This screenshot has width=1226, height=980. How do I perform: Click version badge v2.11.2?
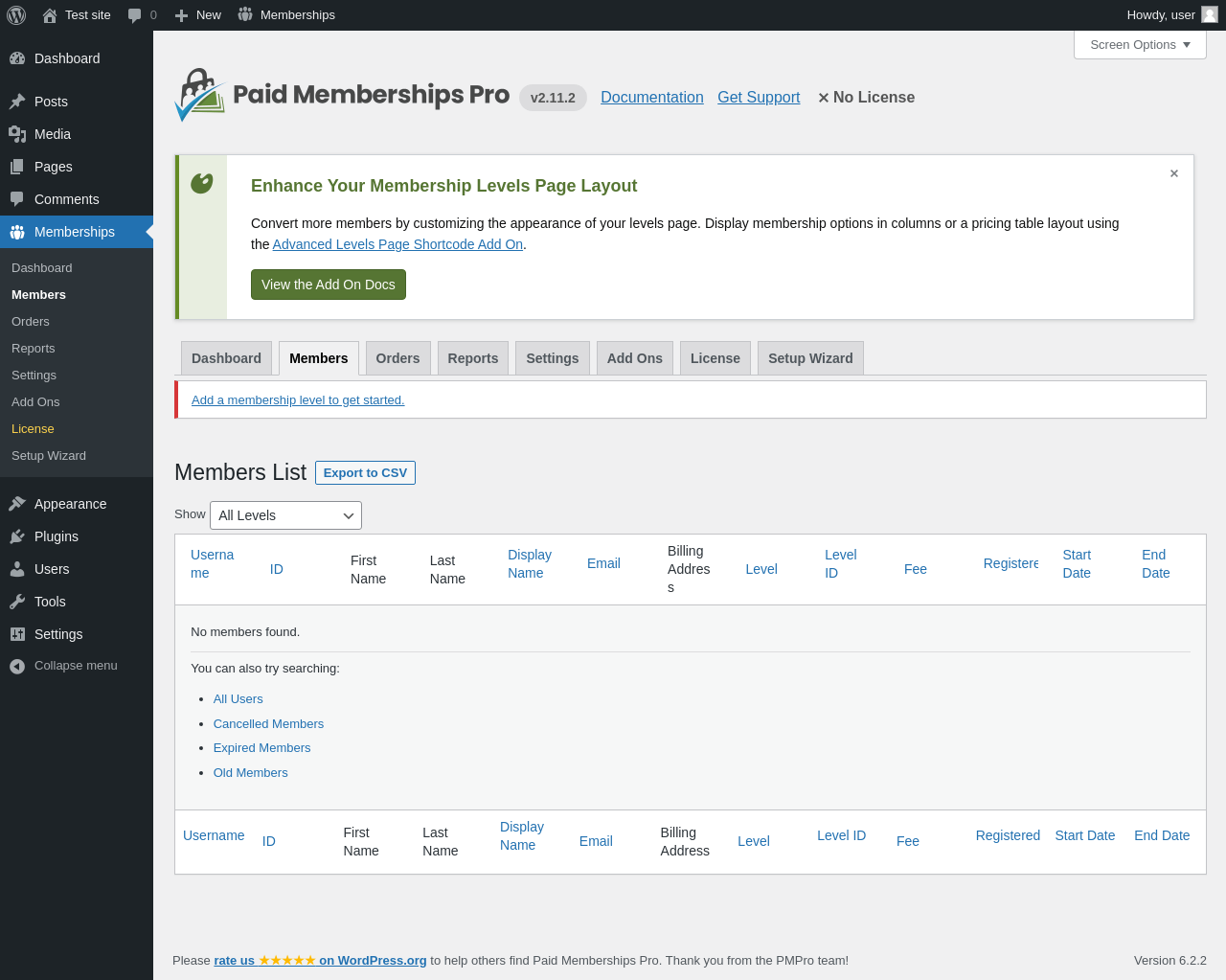coord(553,98)
